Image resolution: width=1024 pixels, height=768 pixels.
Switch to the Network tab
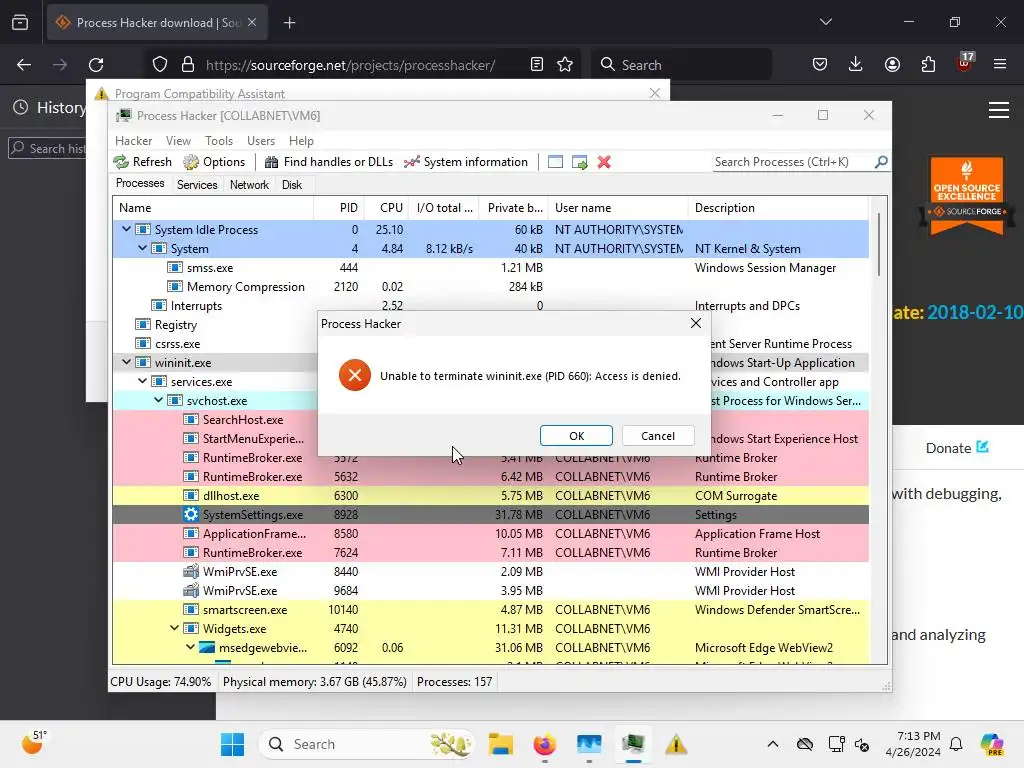(249, 185)
